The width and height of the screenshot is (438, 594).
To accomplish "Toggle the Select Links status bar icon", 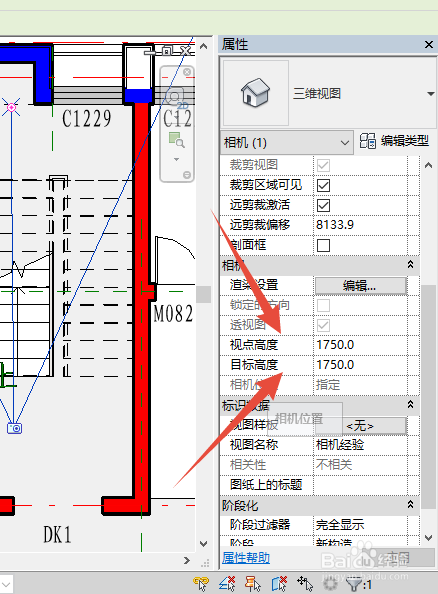I will [x=201, y=584].
